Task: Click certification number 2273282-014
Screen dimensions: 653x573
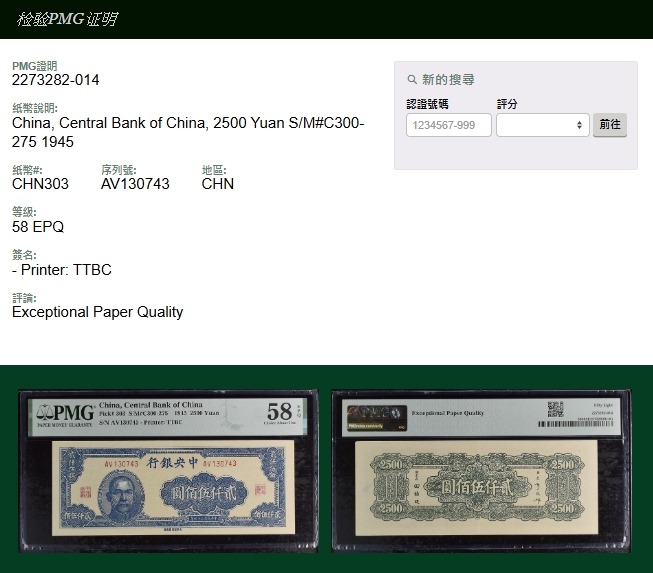Action: click(x=56, y=80)
